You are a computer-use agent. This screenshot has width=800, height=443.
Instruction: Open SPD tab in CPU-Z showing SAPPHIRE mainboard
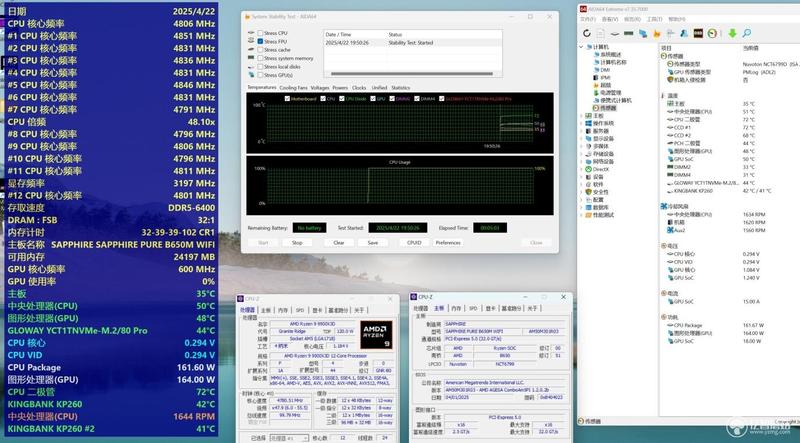473,309
